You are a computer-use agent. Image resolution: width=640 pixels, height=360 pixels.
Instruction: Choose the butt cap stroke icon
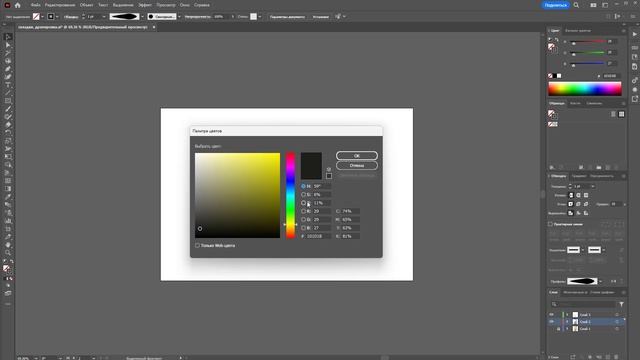click(x=571, y=195)
